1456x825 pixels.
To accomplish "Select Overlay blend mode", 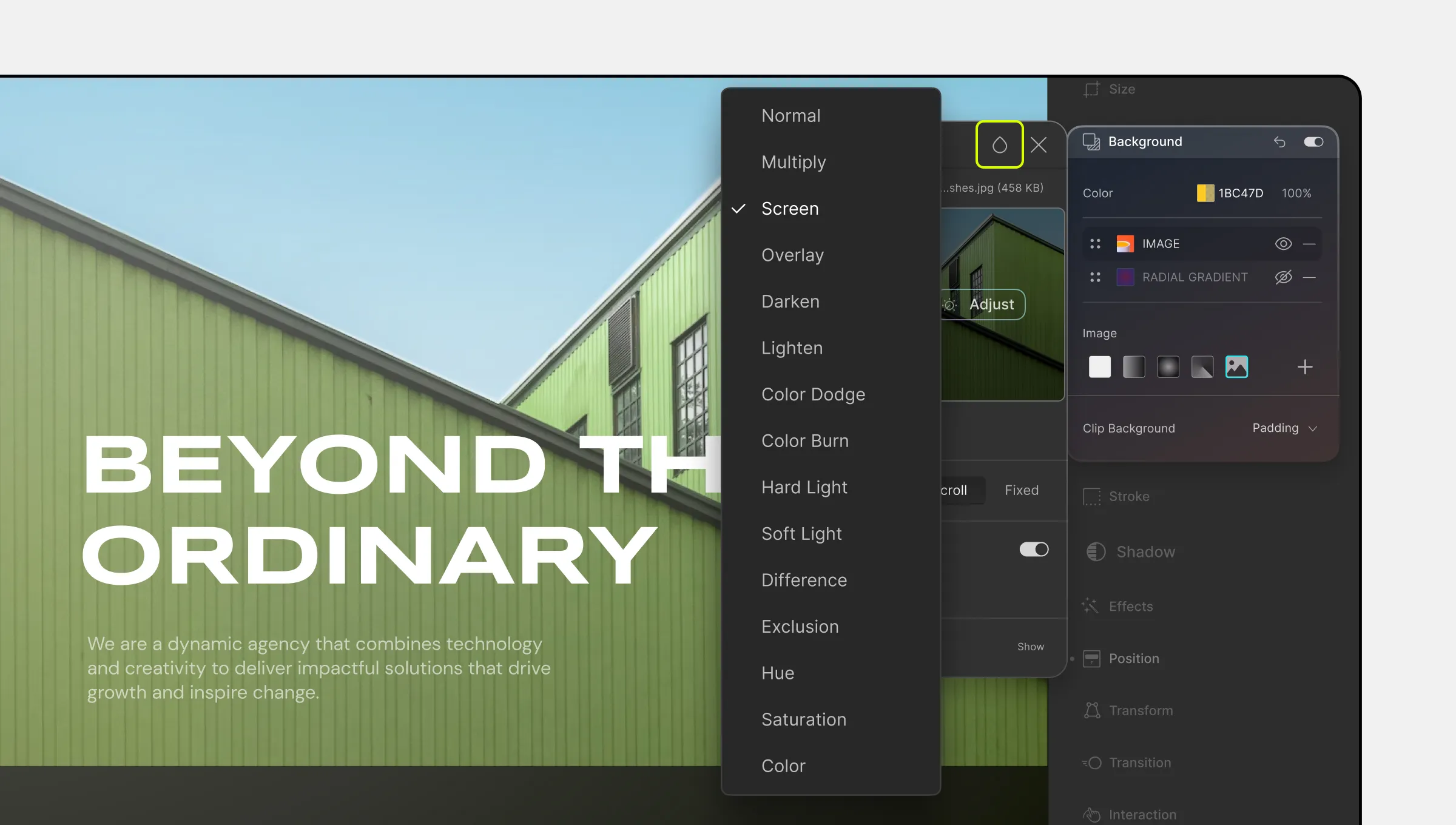I will point(792,254).
